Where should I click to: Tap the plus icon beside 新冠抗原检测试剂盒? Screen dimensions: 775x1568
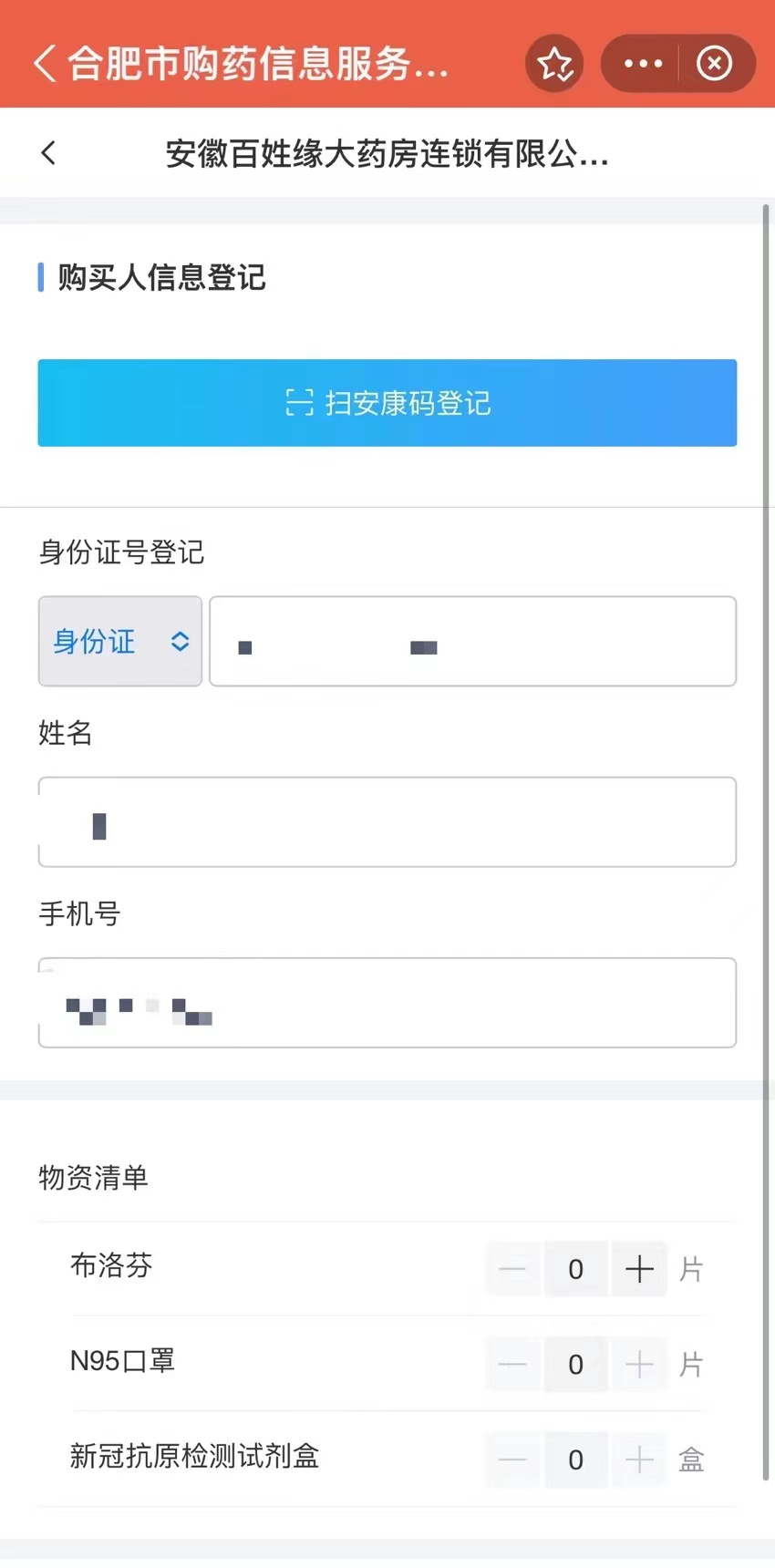tap(639, 1460)
